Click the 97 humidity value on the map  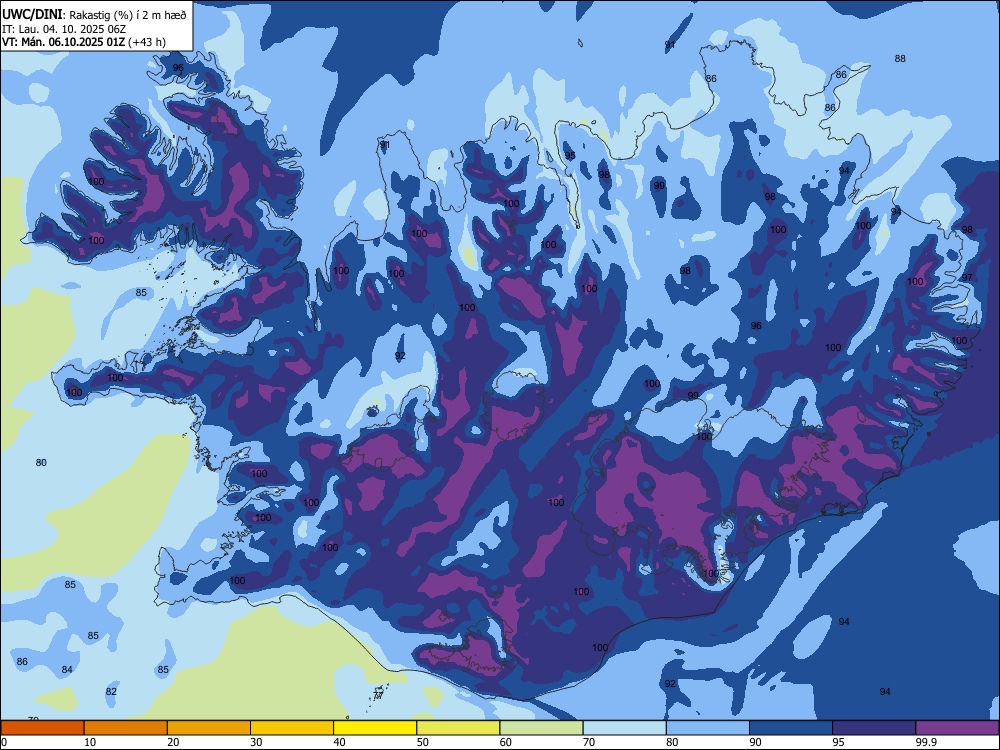[x=967, y=277]
